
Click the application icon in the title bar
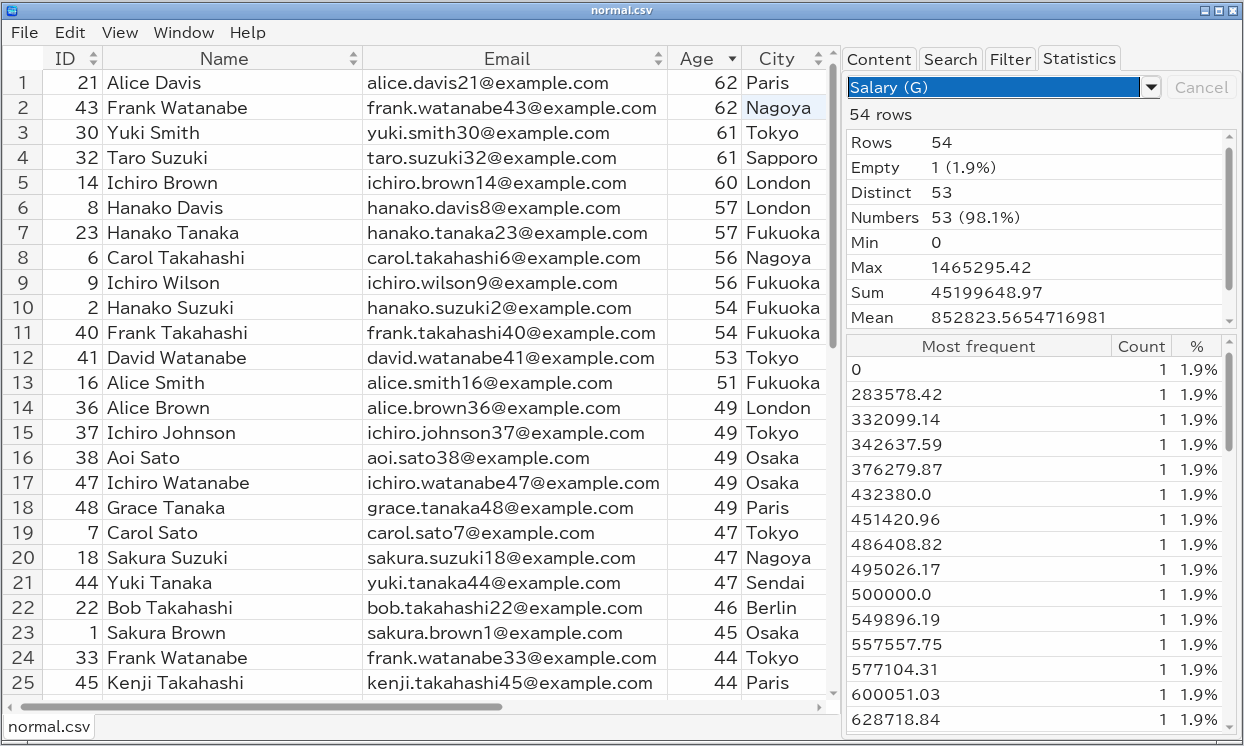(12, 10)
